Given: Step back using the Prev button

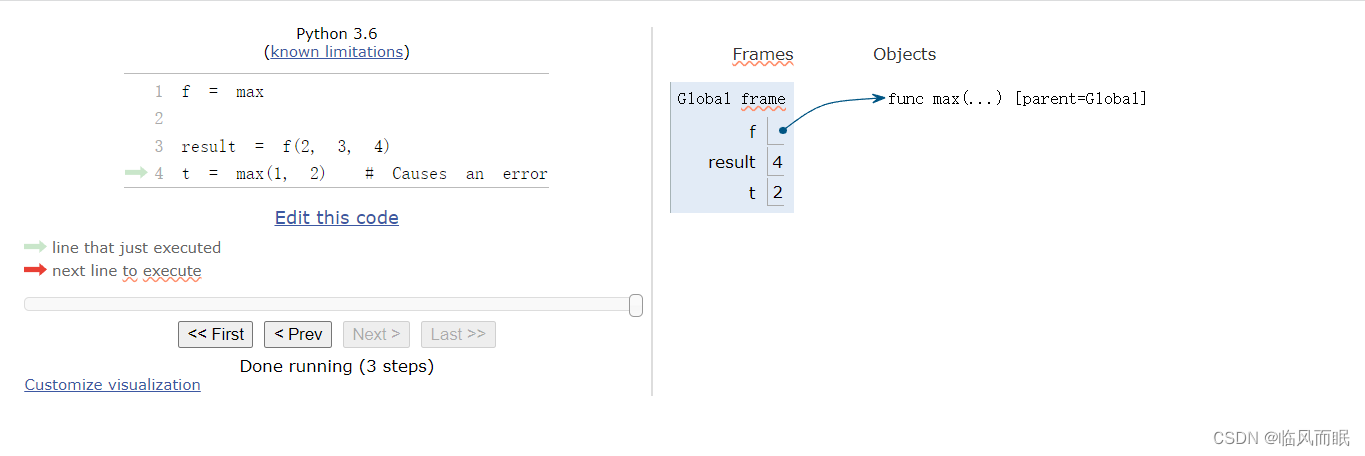Looking at the screenshot, I should (x=298, y=335).
